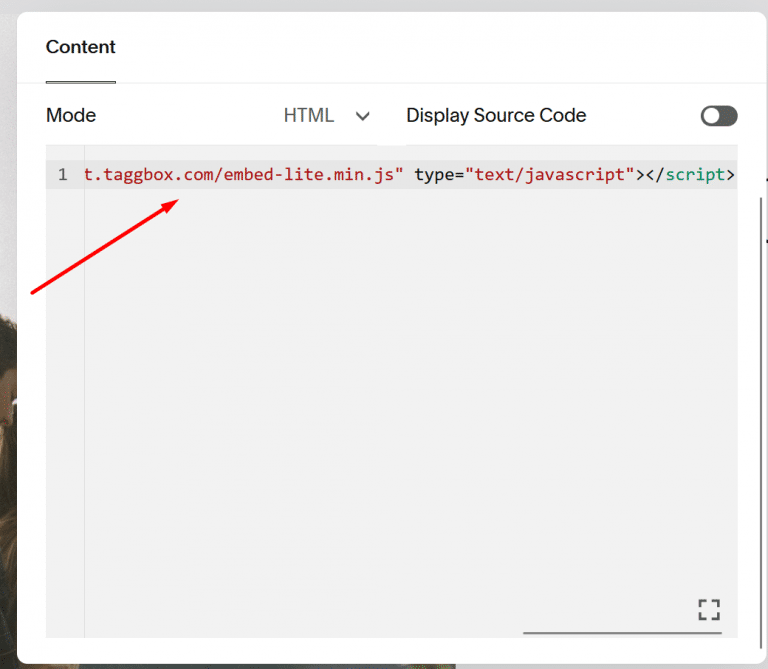
Task: Click the Mode label
Action: [71, 116]
